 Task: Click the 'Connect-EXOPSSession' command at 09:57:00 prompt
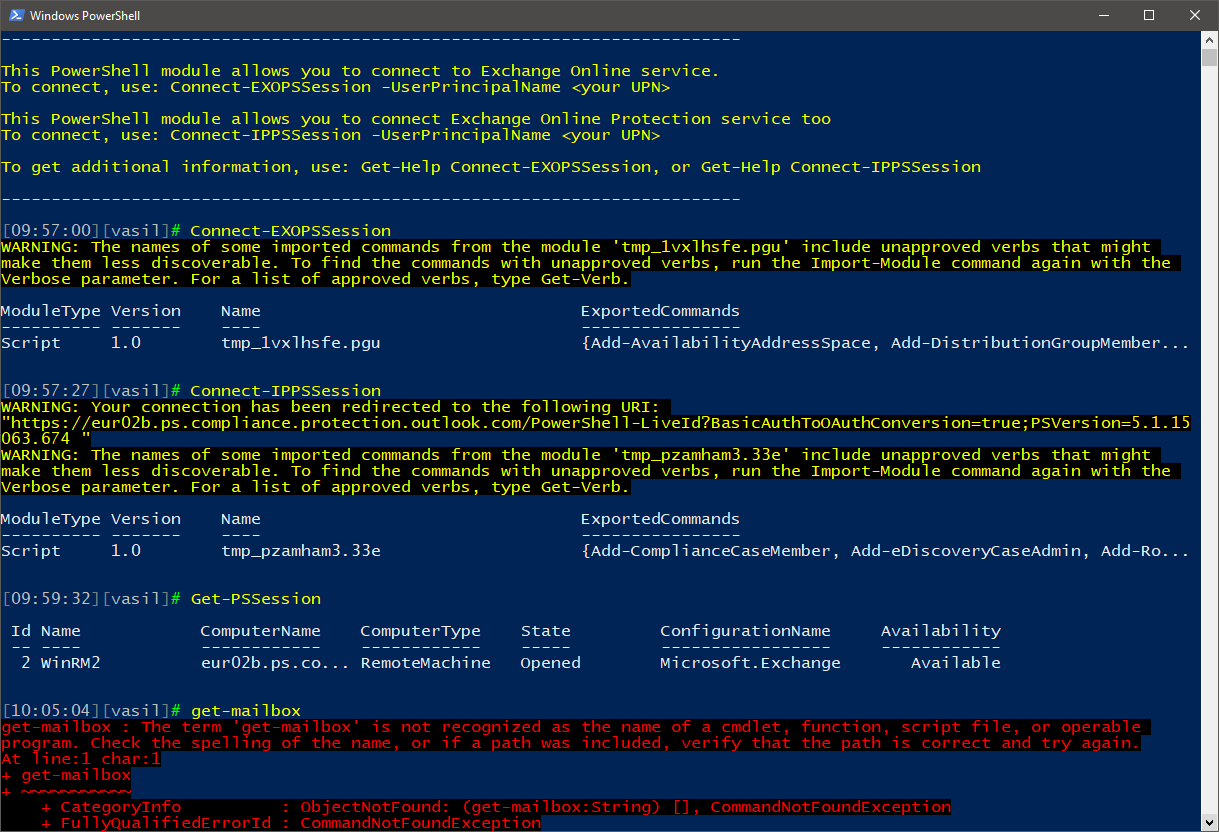tap(290, 231)
